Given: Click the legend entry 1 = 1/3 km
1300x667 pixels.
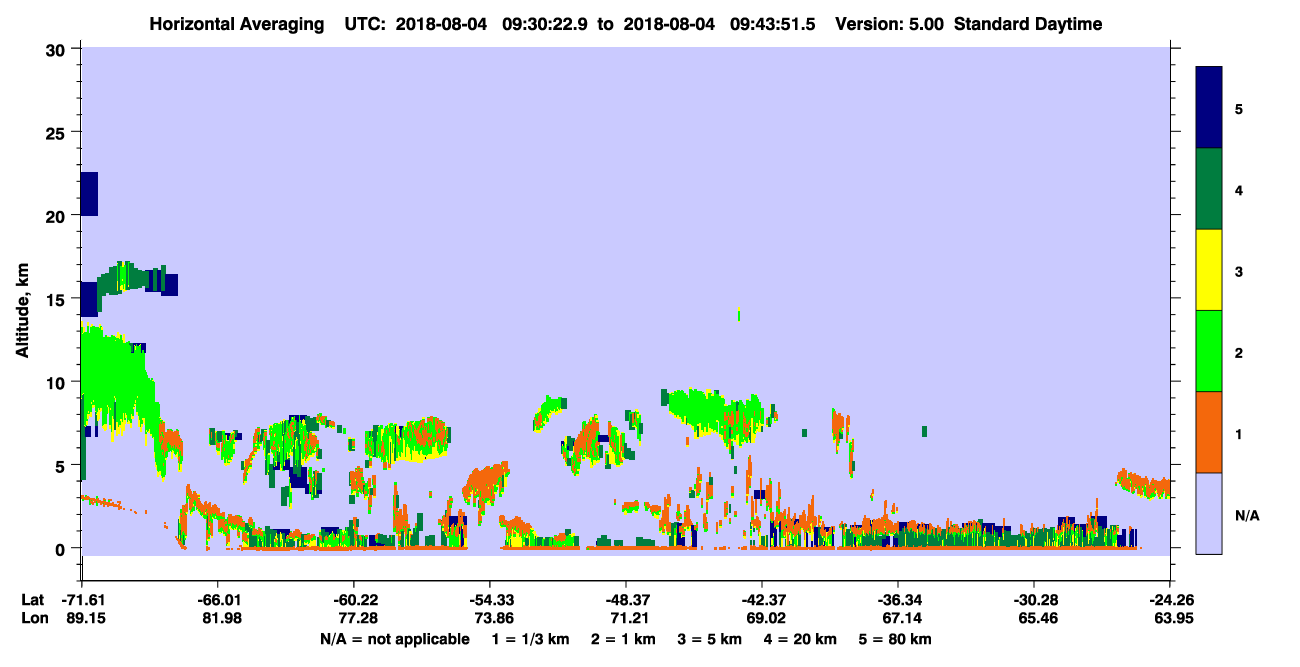Looking at the screenshot, I should click(531, 639).
